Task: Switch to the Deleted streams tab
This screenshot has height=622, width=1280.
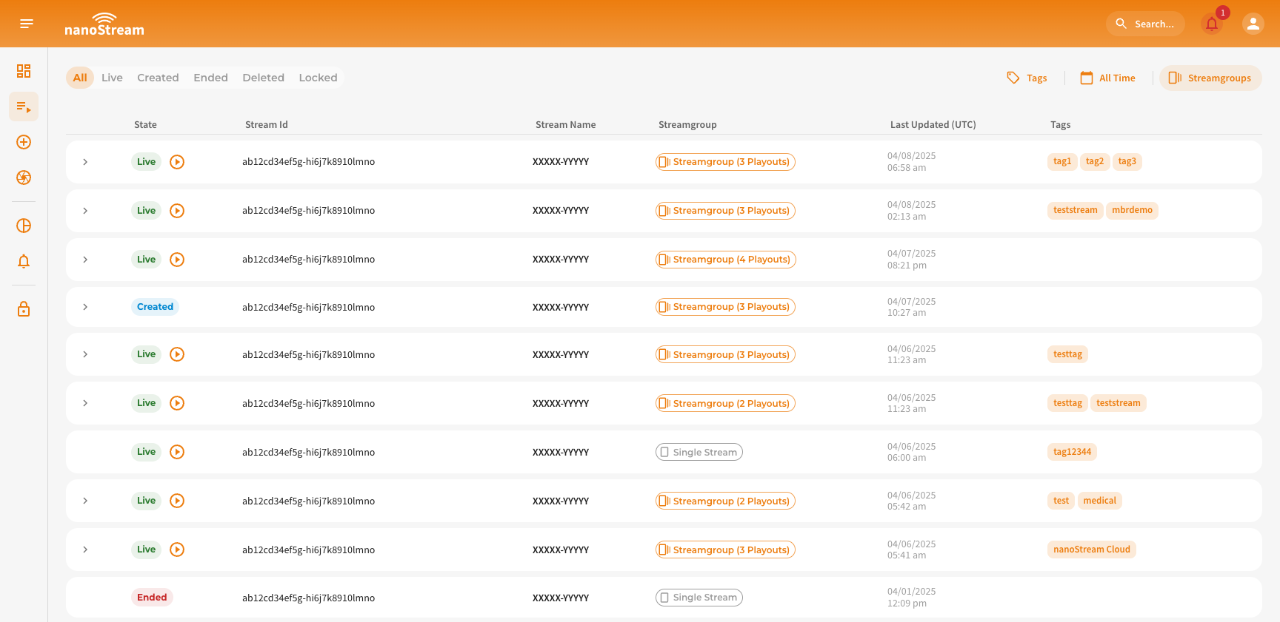Action: 263,77
